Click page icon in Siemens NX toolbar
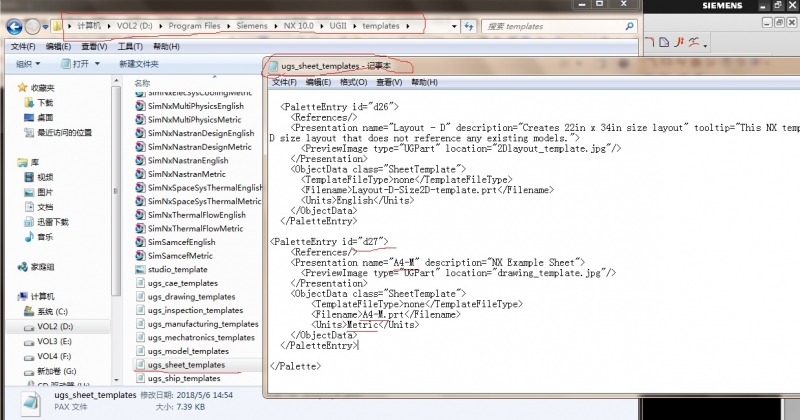 click(x=664, y=42)
